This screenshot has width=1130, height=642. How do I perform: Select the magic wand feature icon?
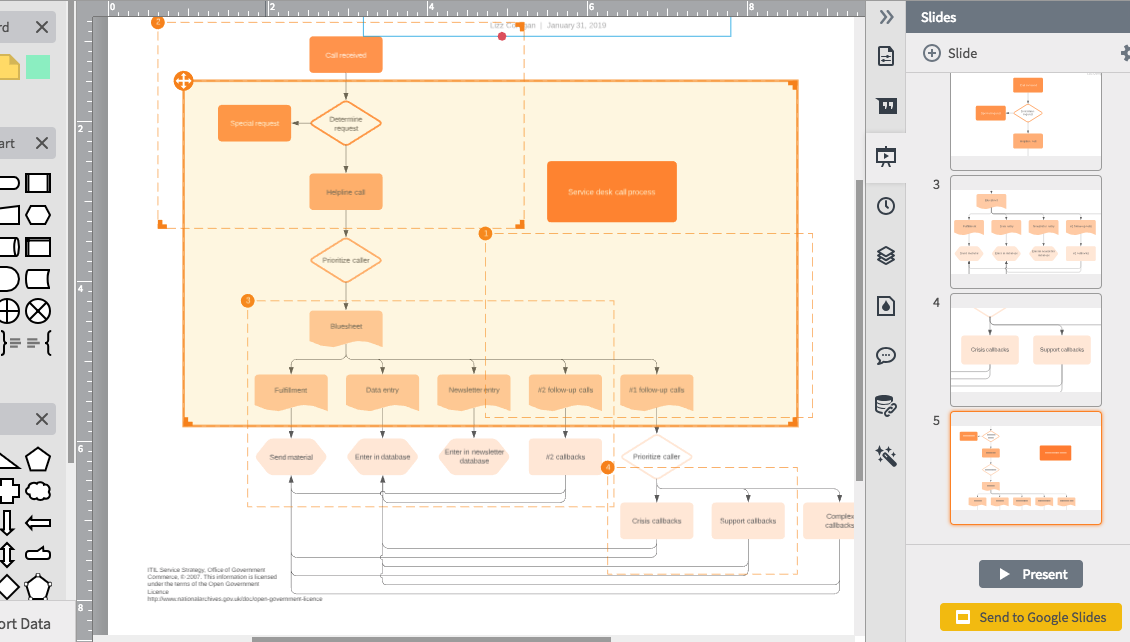(x=885, y=456)
